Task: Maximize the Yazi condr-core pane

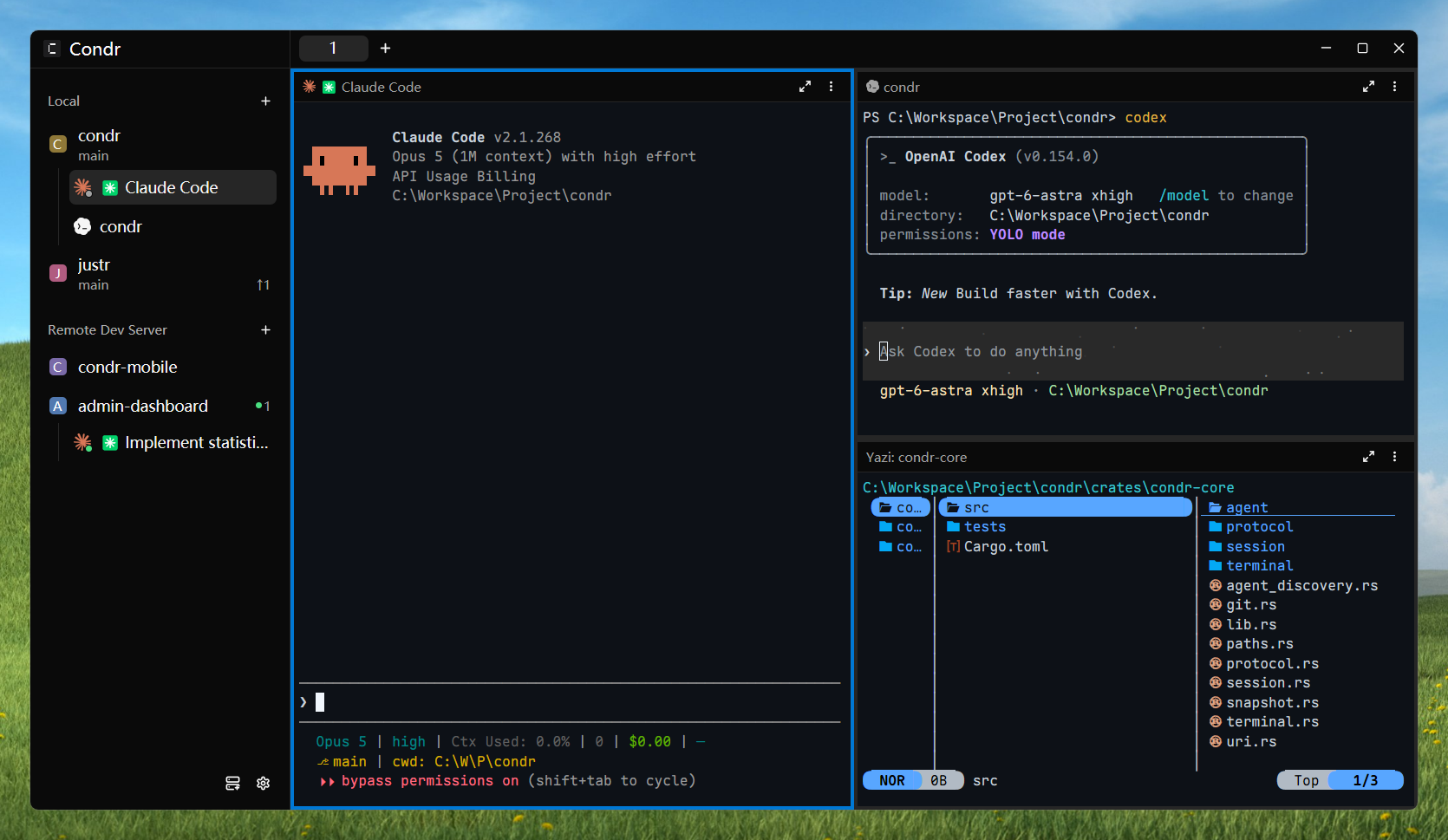Action: tap(1368, 457)
